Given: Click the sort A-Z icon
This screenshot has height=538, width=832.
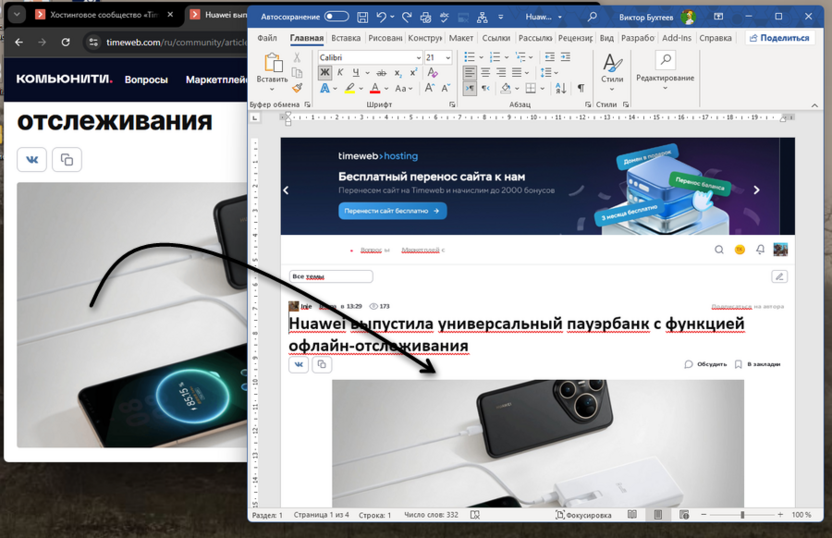Looking at the screenshot, I should tap(561, 88).
